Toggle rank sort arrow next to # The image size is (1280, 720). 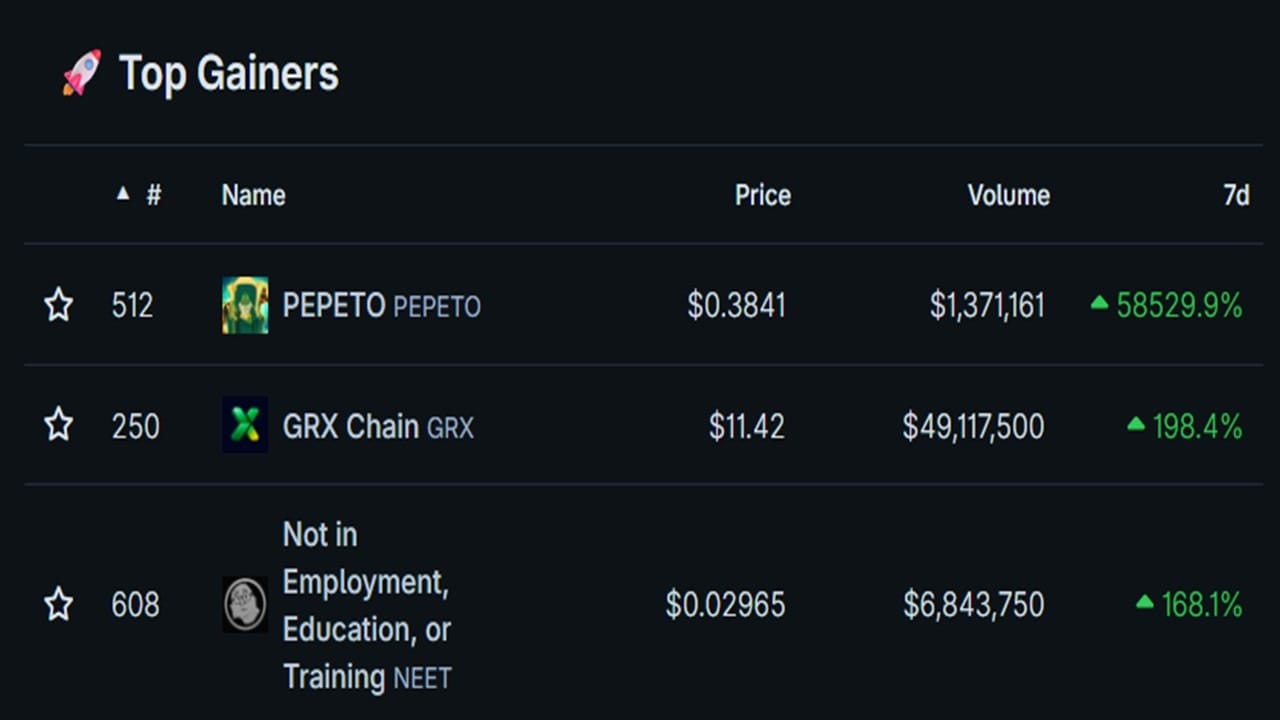click(x=123, y=193)
